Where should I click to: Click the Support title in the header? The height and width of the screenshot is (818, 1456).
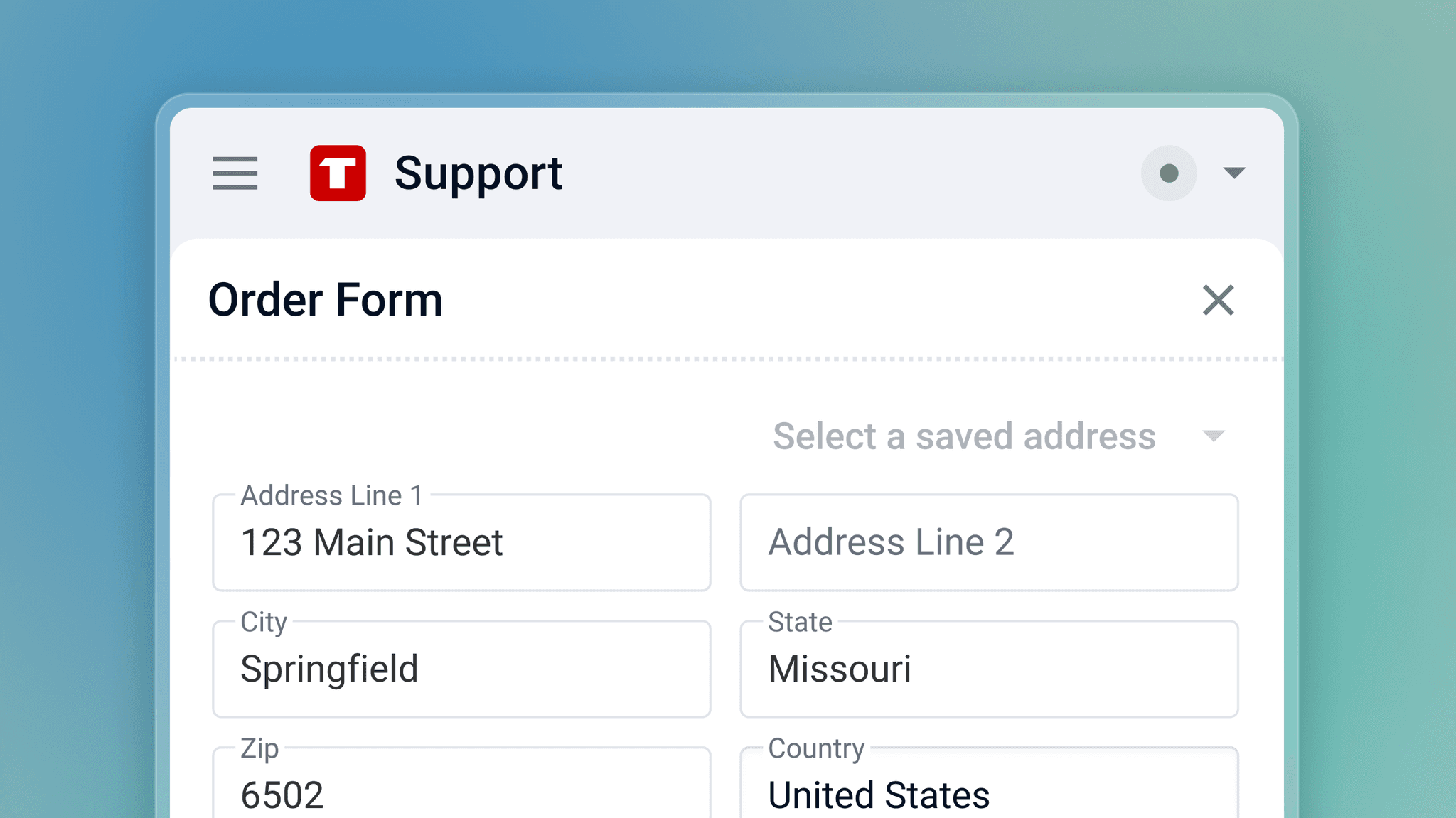(x=478, y=174)
